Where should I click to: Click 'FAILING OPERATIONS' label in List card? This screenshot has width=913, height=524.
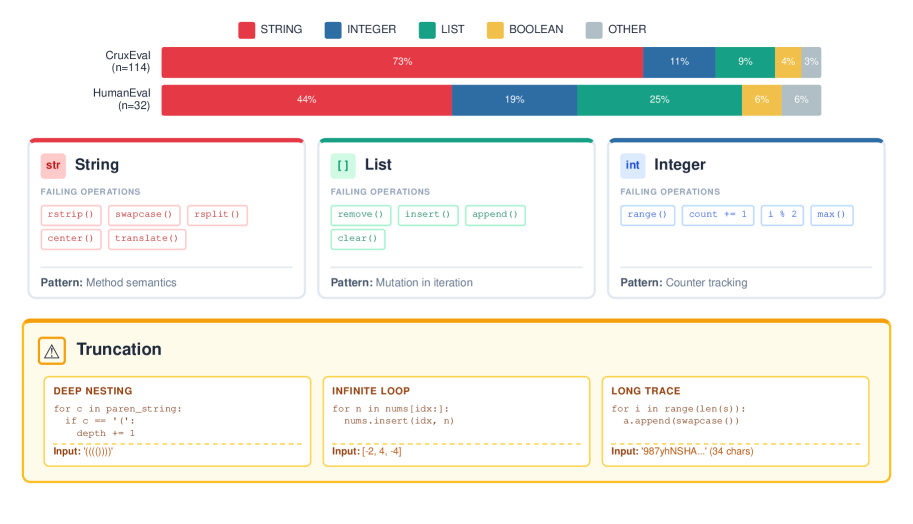pyautogui.click(x=380, y=192)
